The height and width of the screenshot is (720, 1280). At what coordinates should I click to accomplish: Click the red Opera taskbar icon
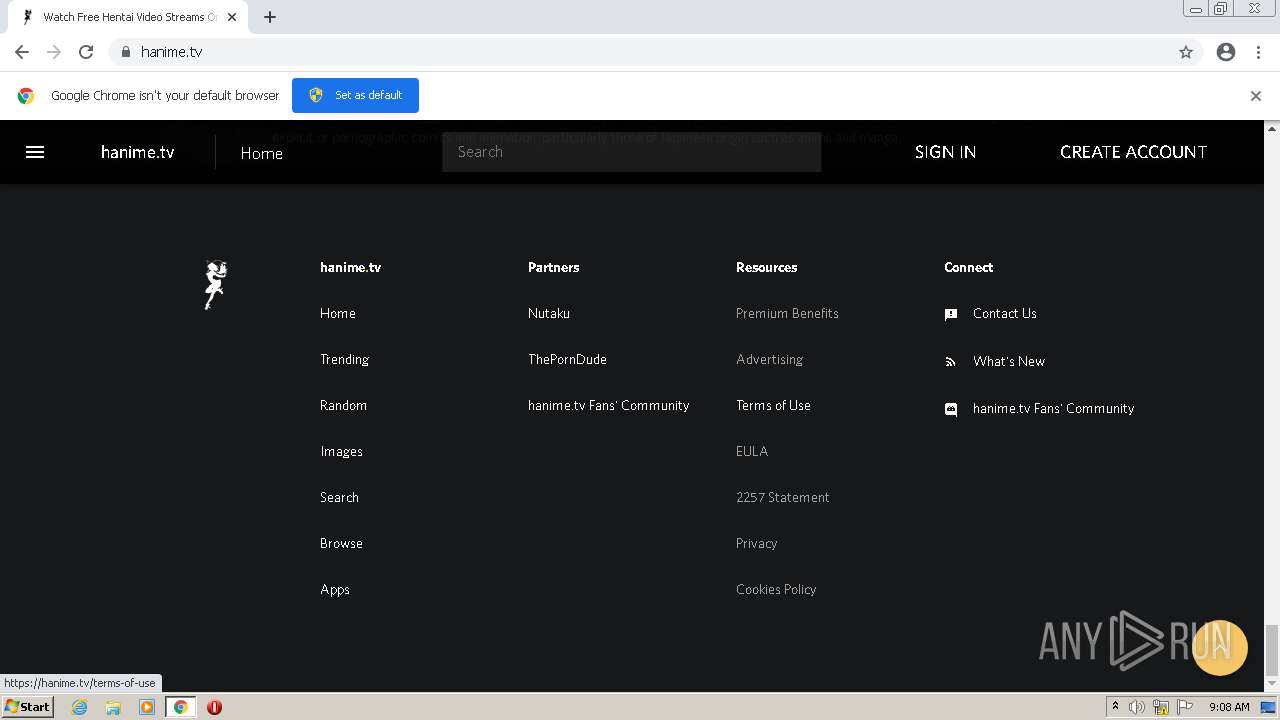pos(214,707)
